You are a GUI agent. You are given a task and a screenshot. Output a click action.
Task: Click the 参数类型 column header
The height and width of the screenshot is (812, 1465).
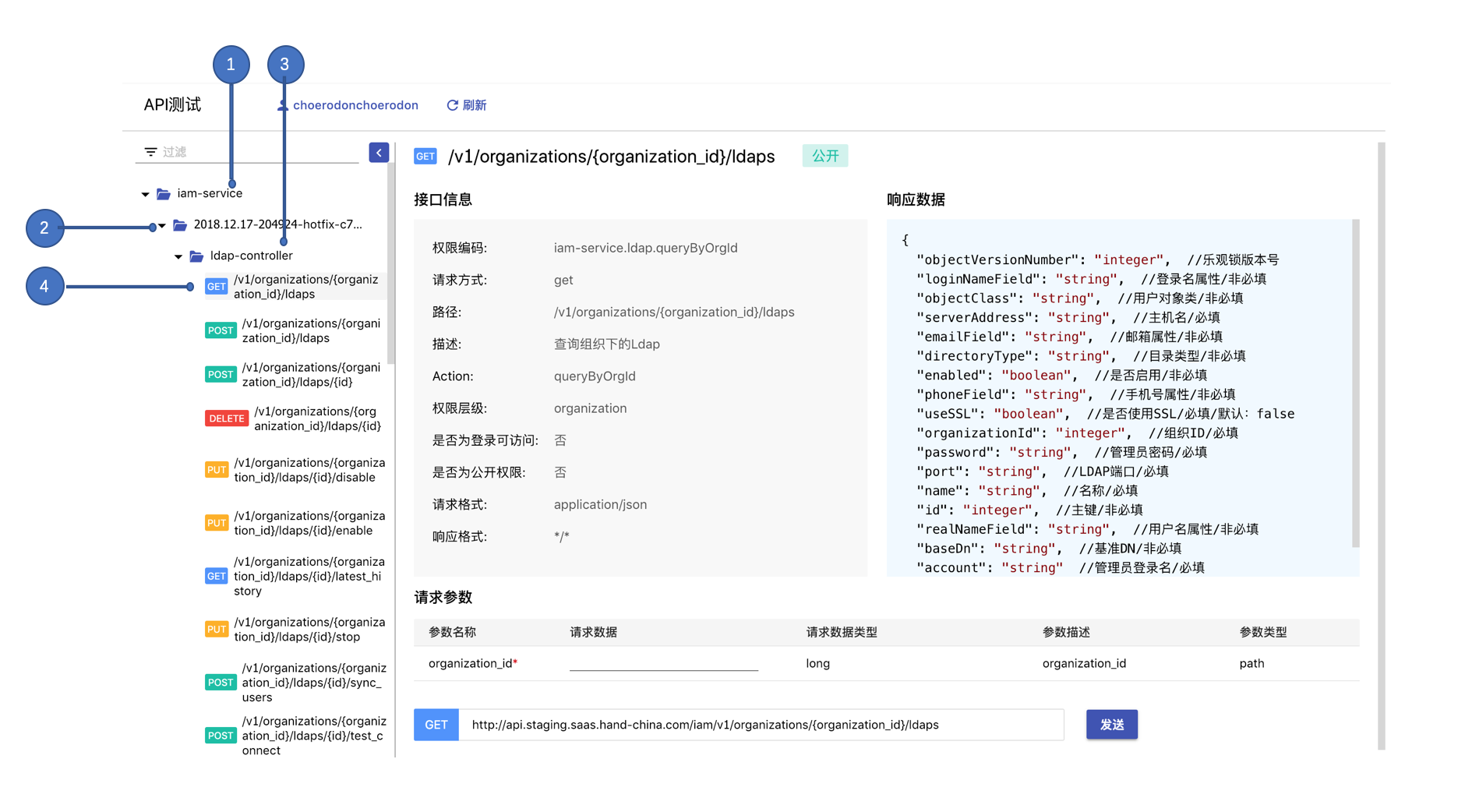point(1263,632)
